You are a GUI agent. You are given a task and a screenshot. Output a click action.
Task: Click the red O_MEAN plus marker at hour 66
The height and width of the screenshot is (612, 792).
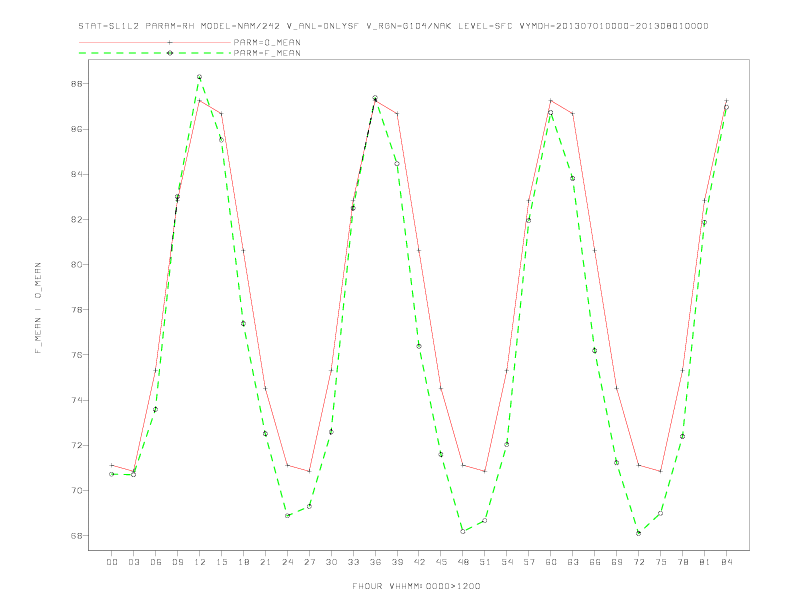(595, 250)
